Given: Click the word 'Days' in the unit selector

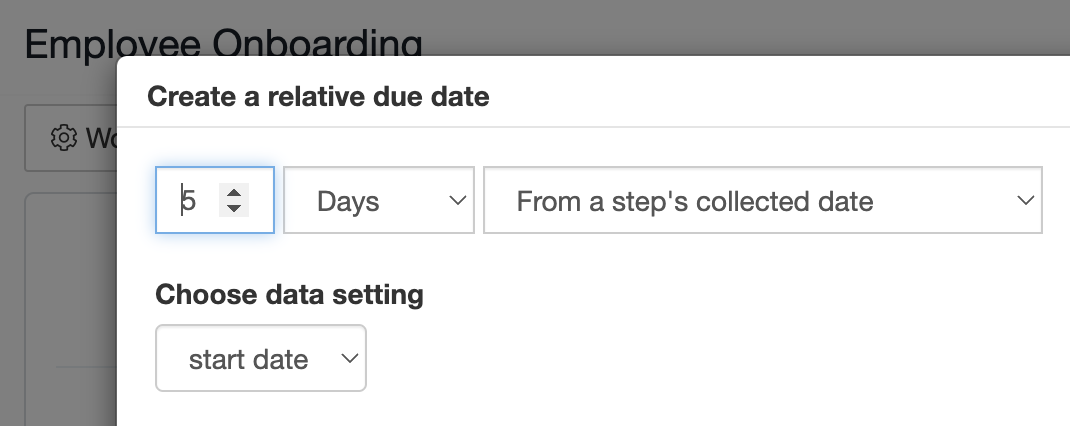Looking at the screenshot, I should pyautogui.click(x=348, y=201).
